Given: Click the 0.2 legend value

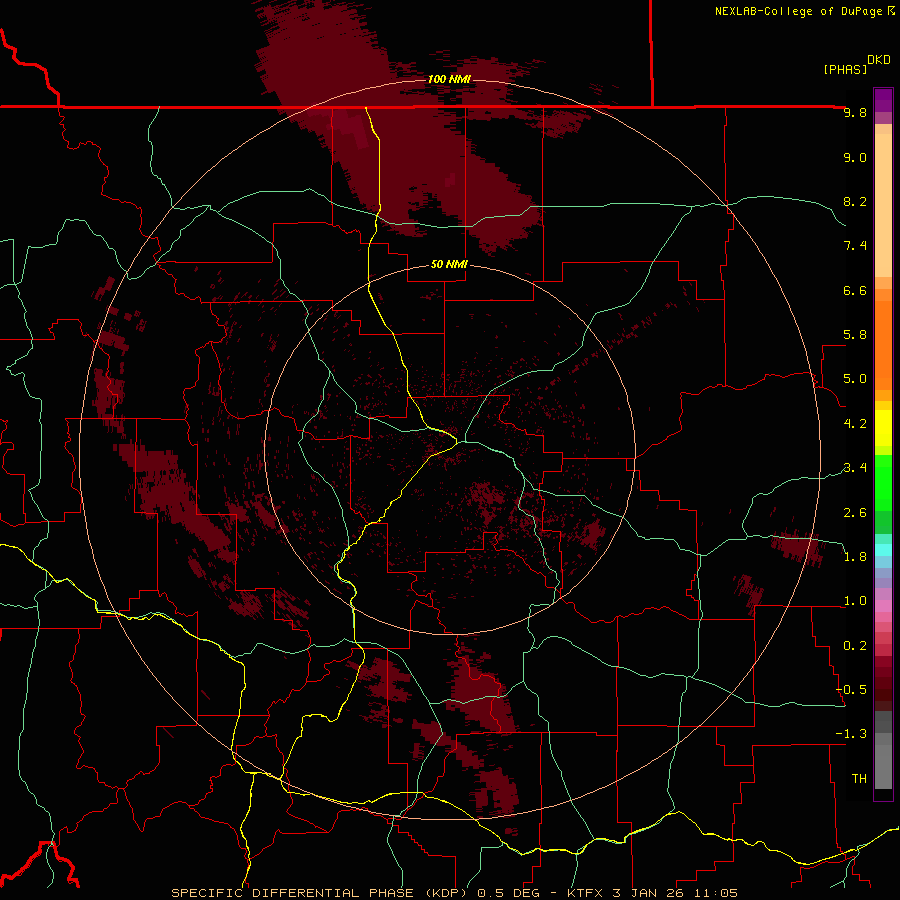Looking at the screenshot, I should [855, 646].
